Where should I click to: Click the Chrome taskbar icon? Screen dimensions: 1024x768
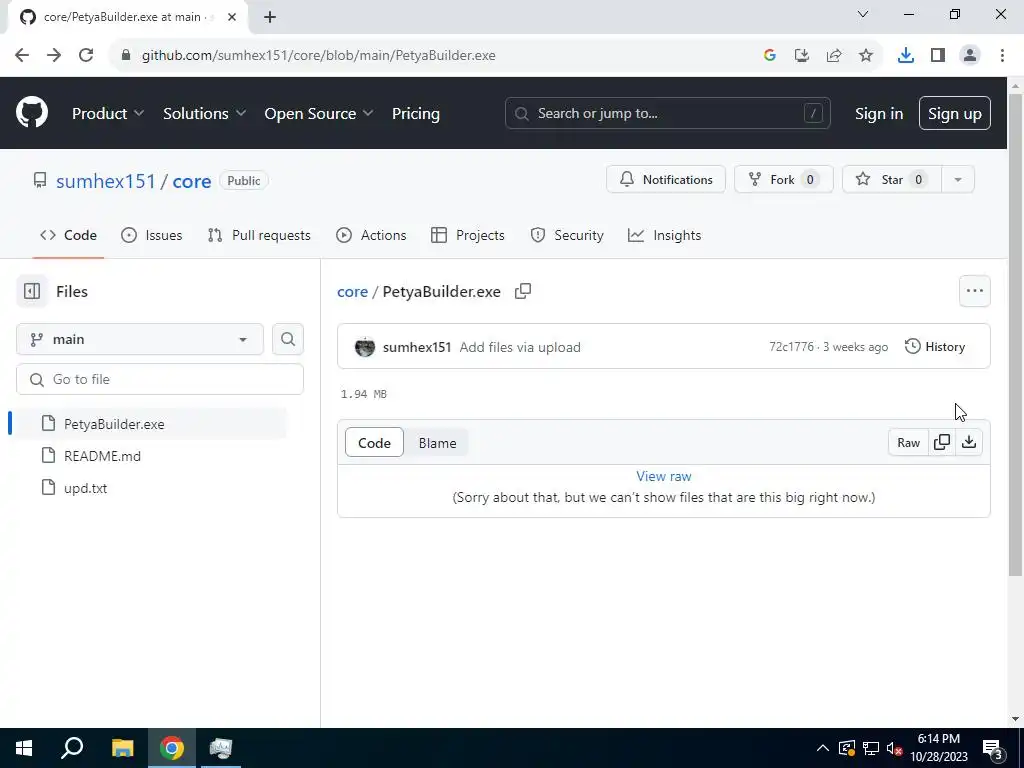coord(172,748)
